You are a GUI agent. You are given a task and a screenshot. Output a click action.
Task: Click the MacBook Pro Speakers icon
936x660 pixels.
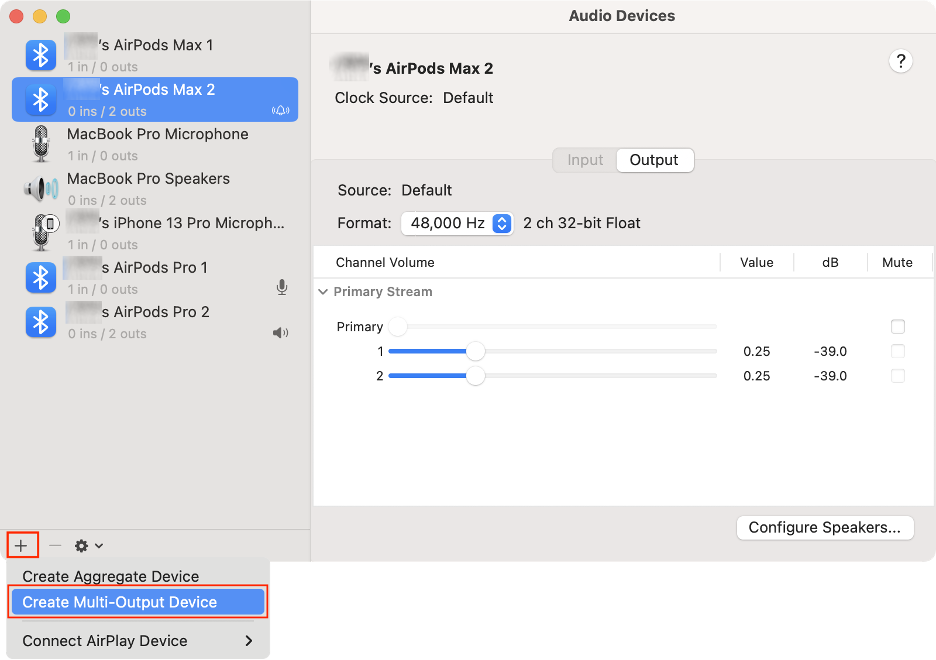point(41,189)
